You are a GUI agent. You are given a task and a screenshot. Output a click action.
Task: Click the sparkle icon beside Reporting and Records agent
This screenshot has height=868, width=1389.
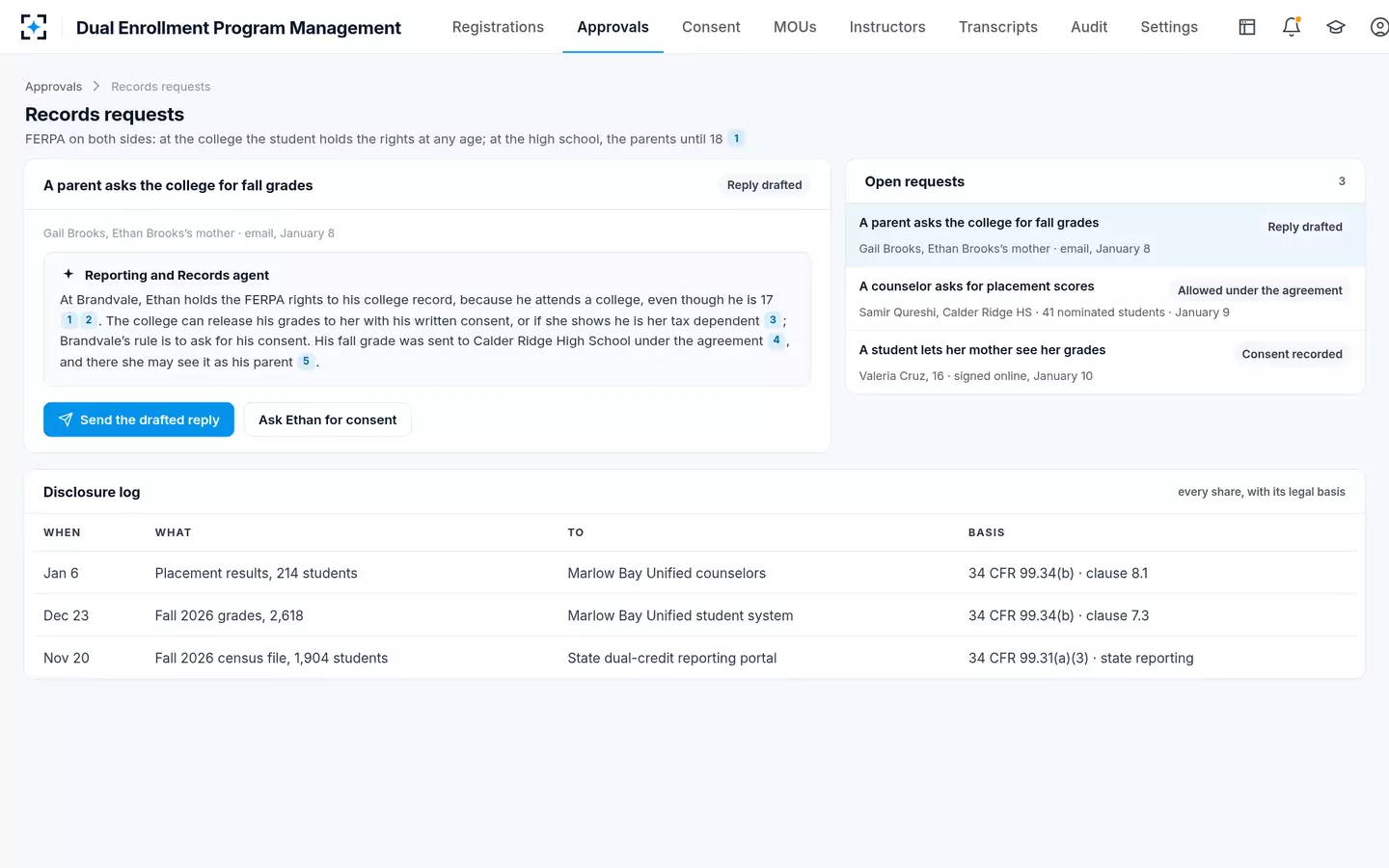pos(68,274)
